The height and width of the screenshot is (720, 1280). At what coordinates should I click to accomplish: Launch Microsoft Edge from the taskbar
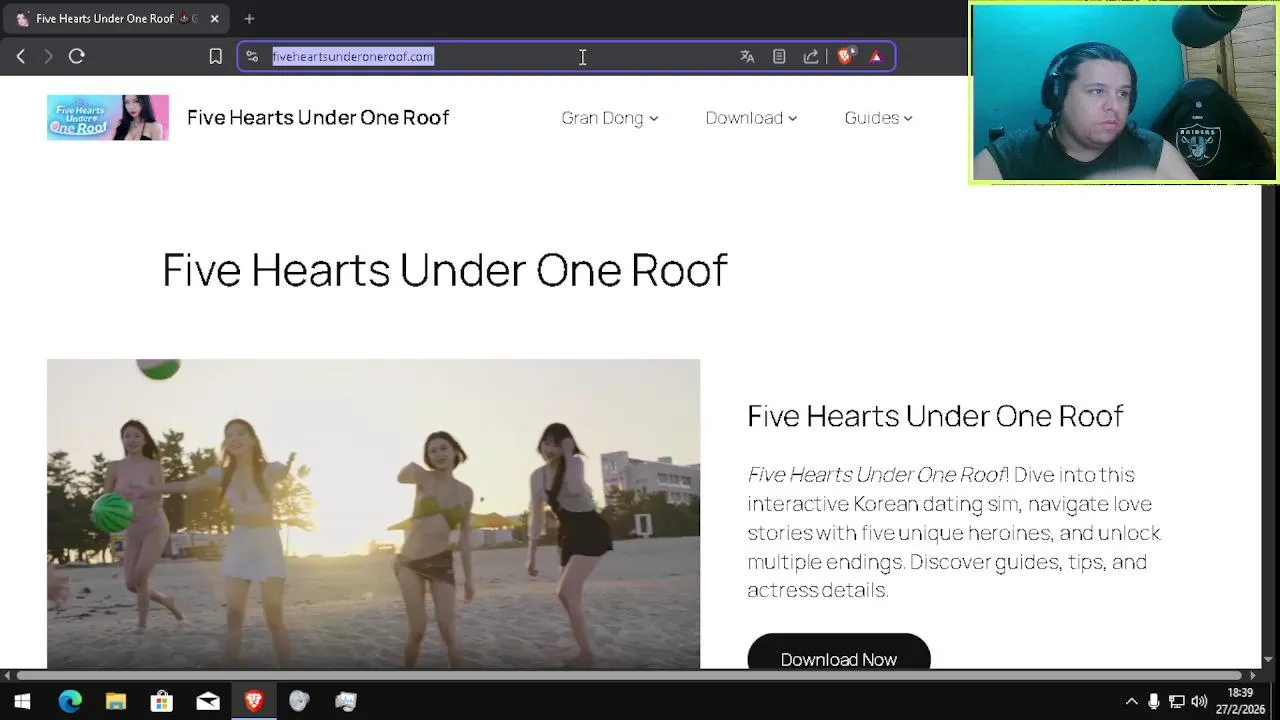tap(70, 701)
